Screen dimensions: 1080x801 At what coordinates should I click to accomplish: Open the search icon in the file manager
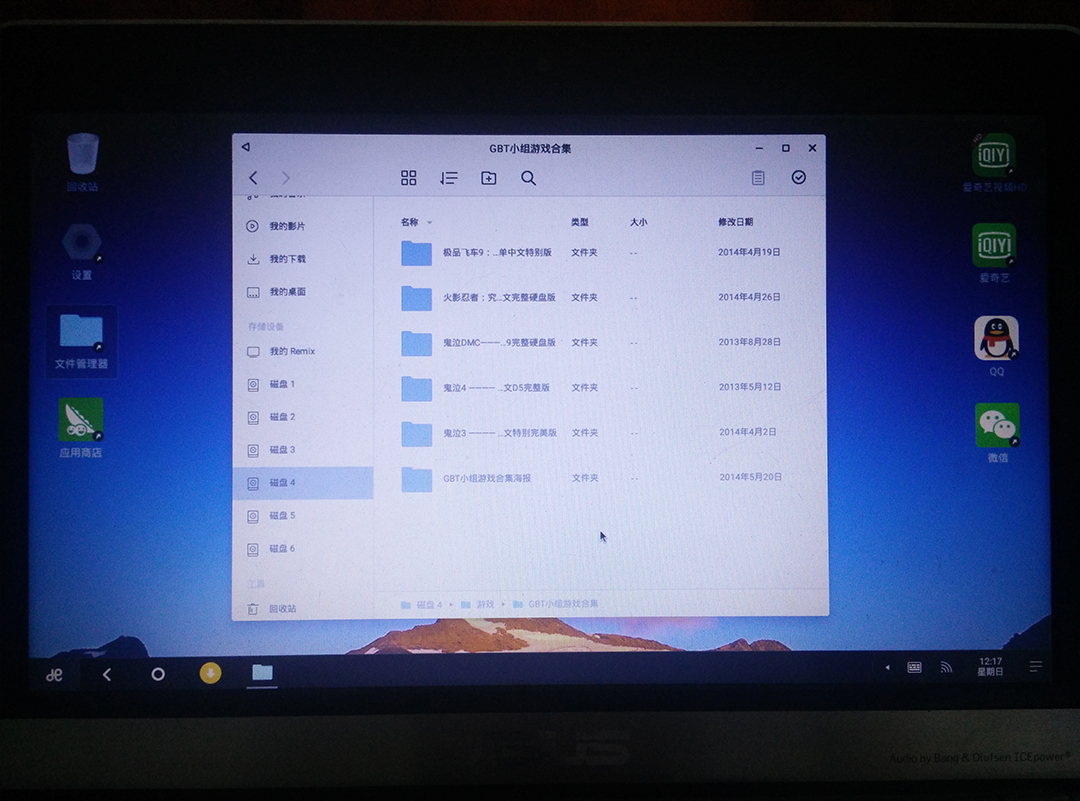[528, 178]
